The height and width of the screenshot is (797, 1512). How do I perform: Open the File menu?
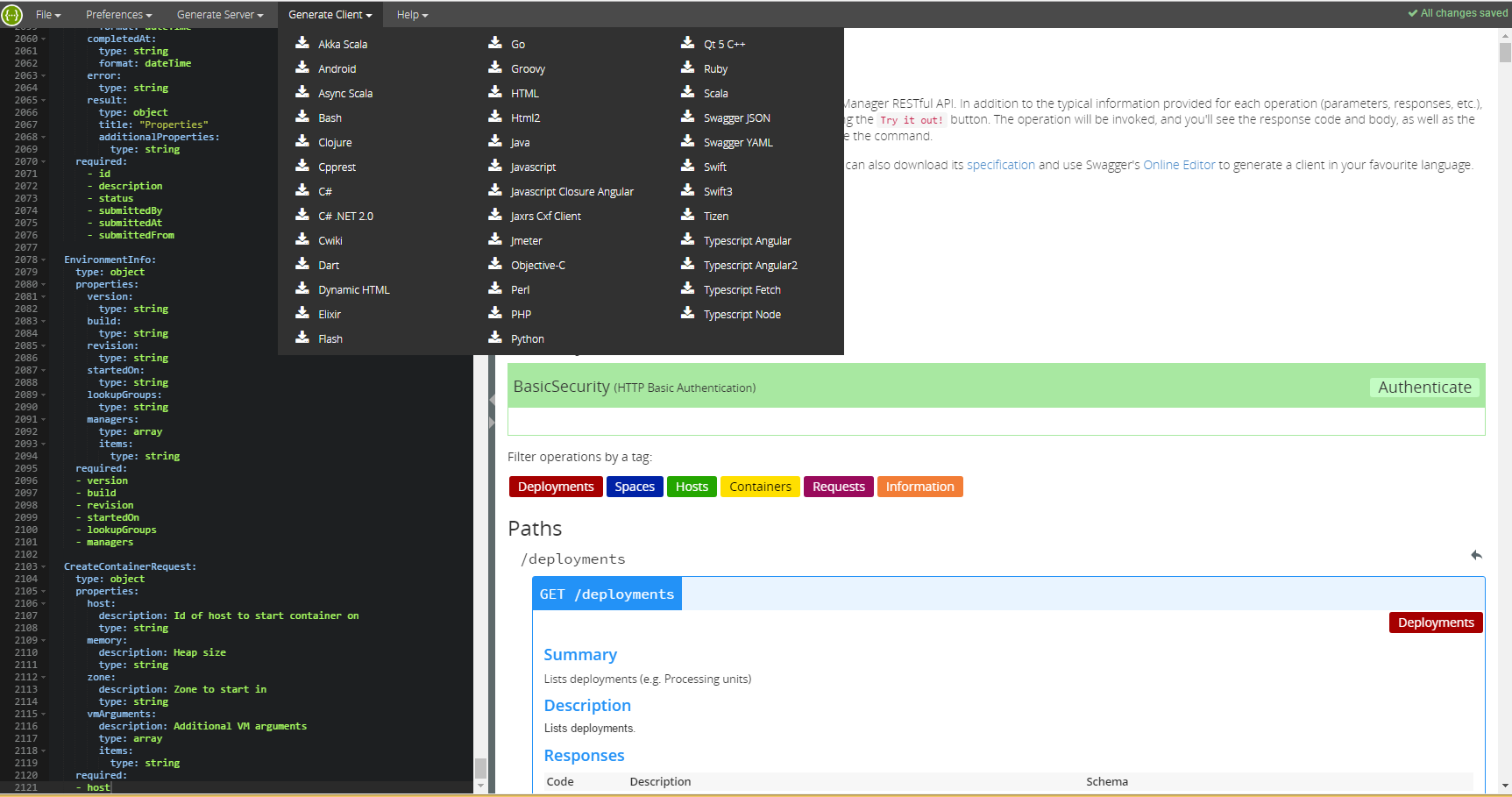tap(48, 15)
